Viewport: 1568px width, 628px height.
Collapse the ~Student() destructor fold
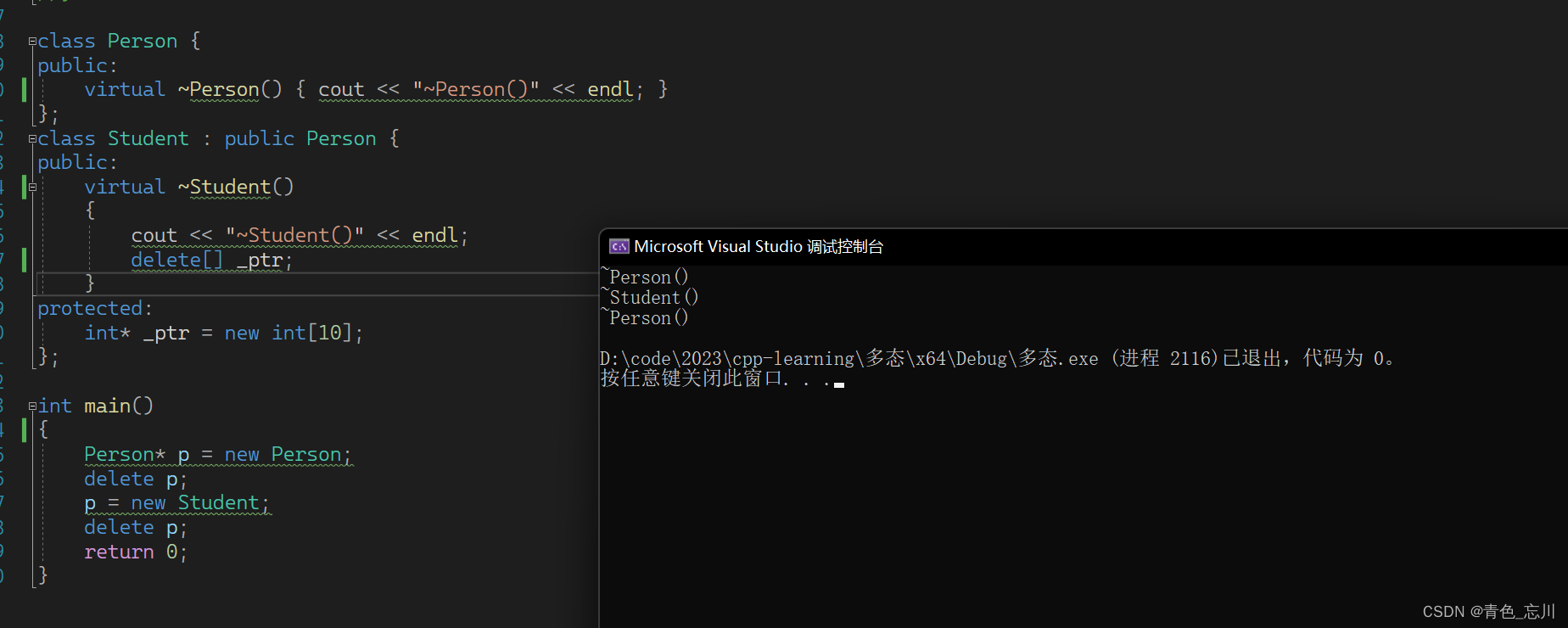pyautogui.click(x=32, y=187)
